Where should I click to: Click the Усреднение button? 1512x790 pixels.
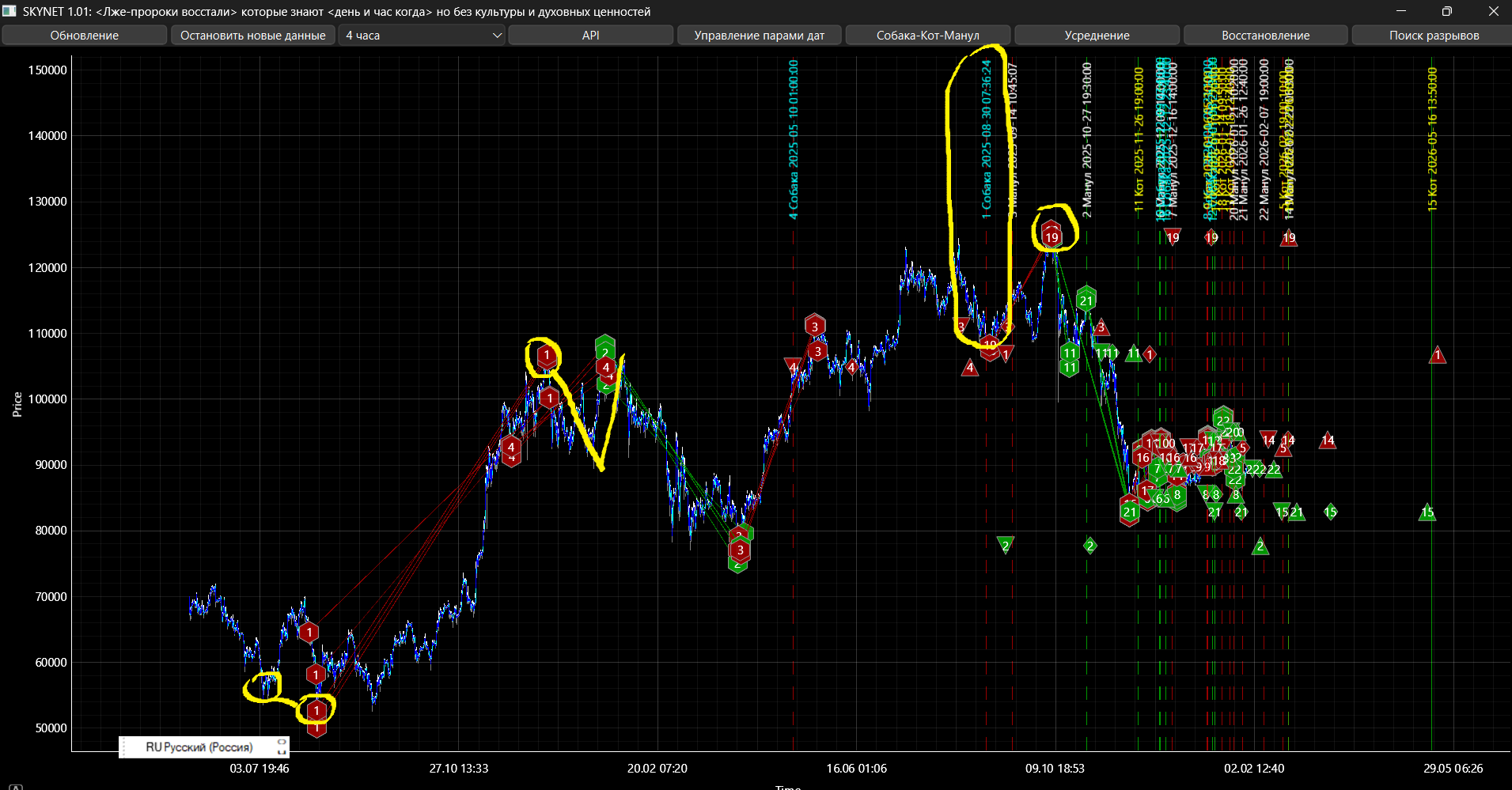[1097, 36]
